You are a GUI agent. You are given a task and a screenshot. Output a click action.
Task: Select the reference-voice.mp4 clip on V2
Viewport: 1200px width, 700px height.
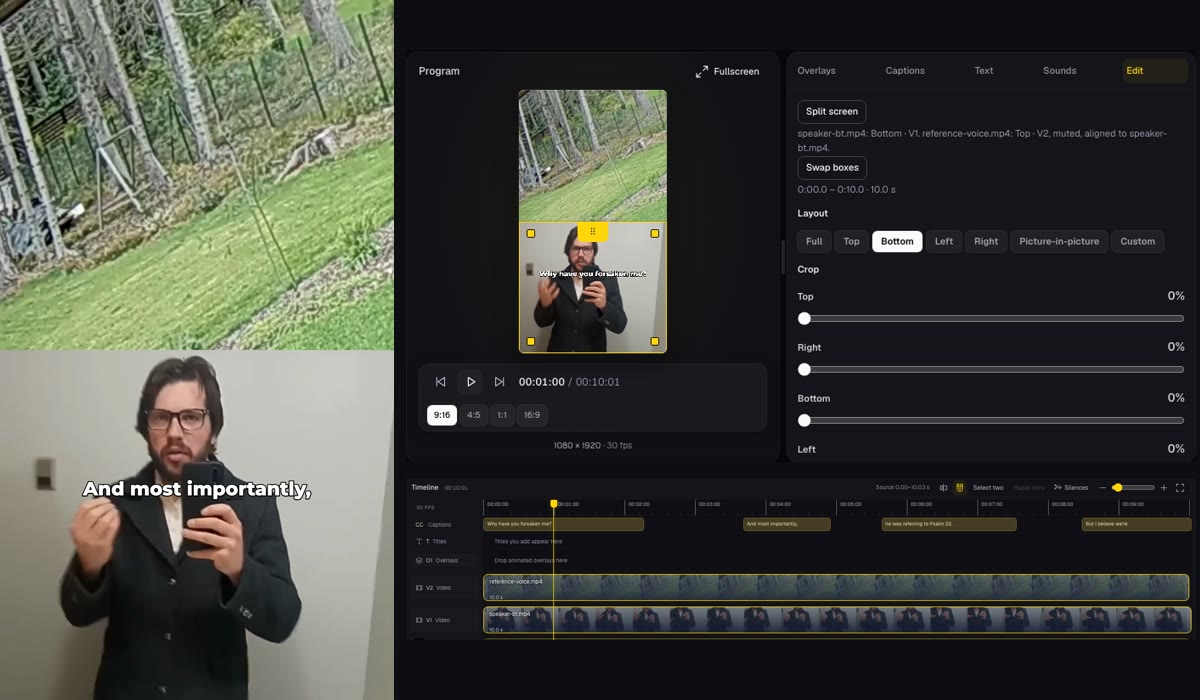[837, 588]
